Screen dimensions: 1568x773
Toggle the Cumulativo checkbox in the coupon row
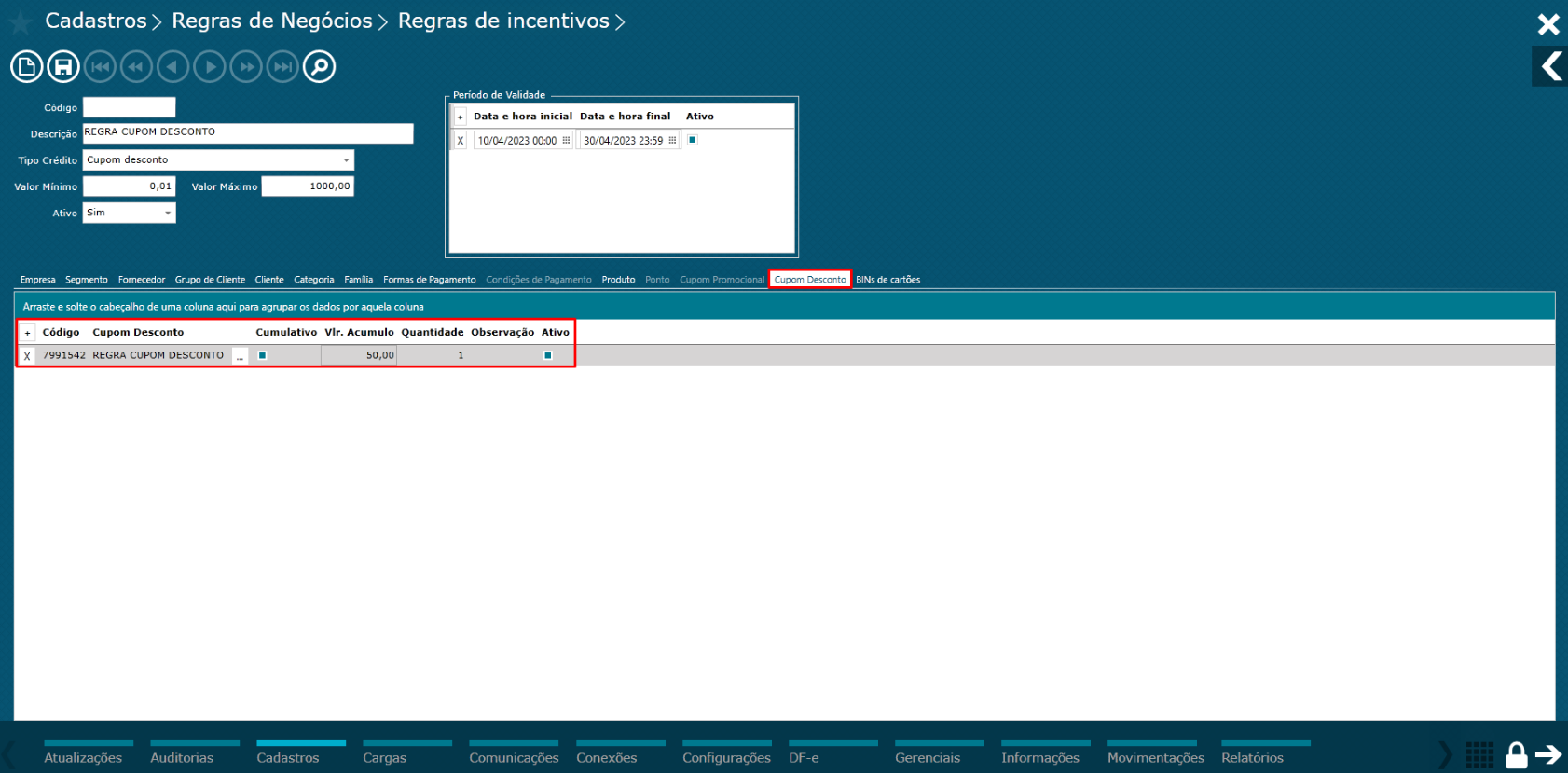pos(263,355)
